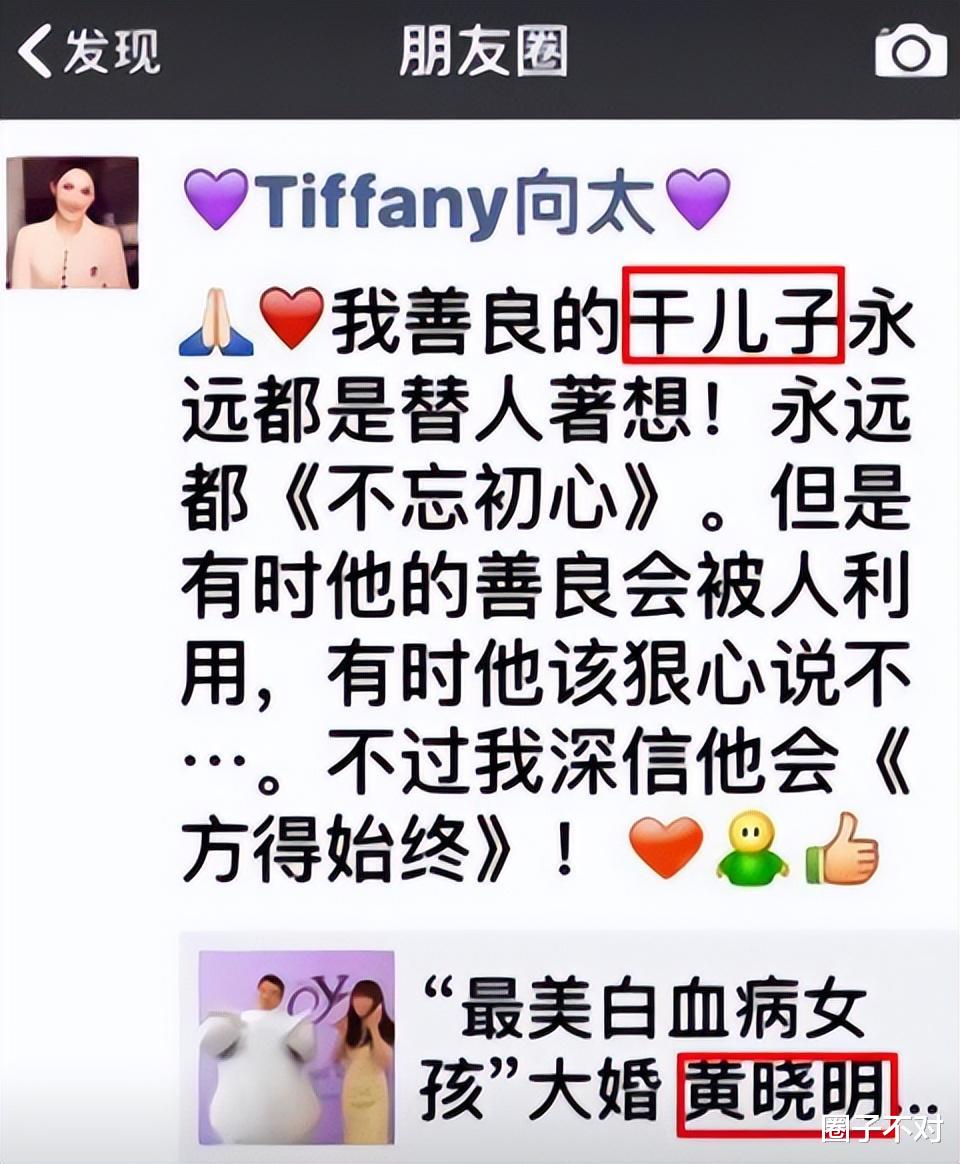Tap the purple heart before Tiffany
The width and height of the screenshot is (960, 1164).
pyautogui.click(x=215, y=199)
